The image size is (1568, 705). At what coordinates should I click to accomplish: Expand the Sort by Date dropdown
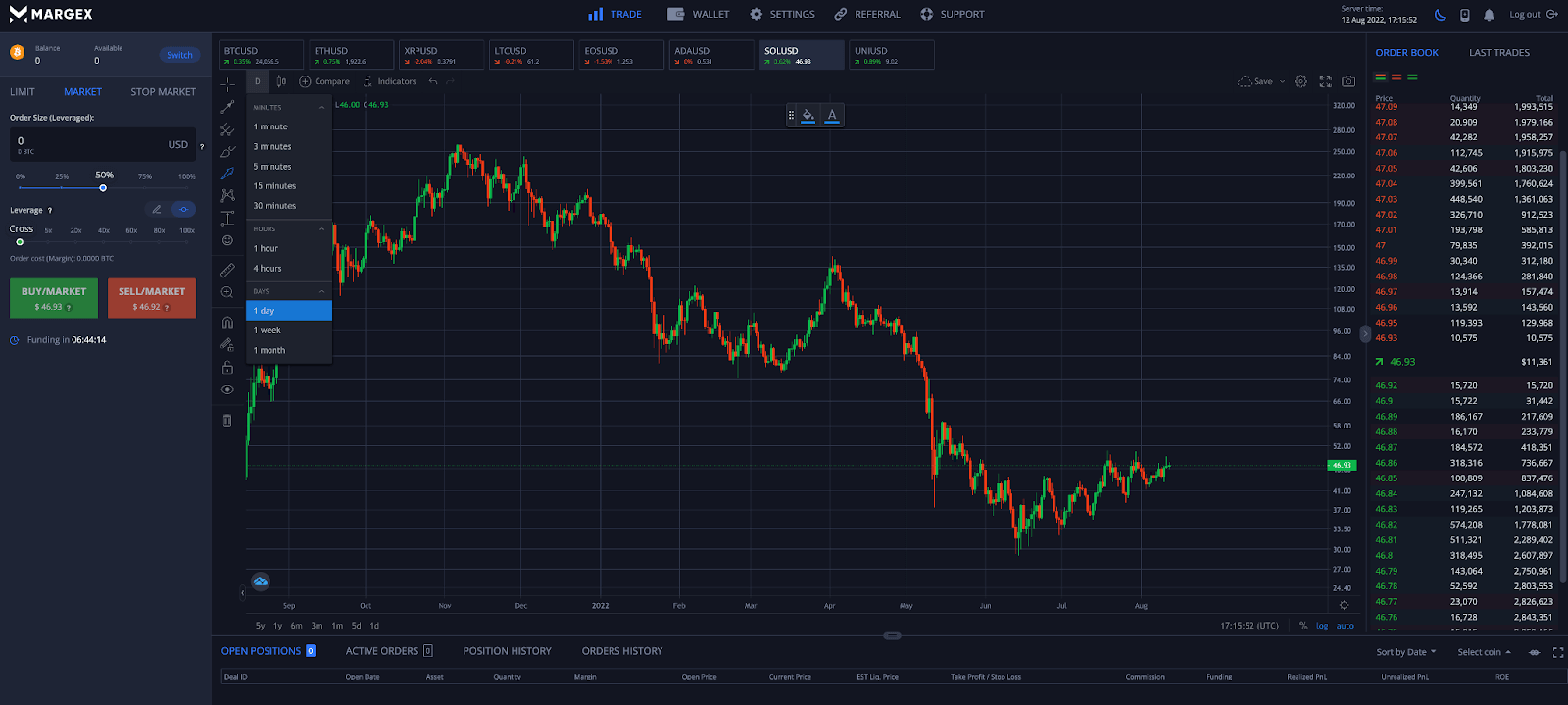pos(1405,652)
